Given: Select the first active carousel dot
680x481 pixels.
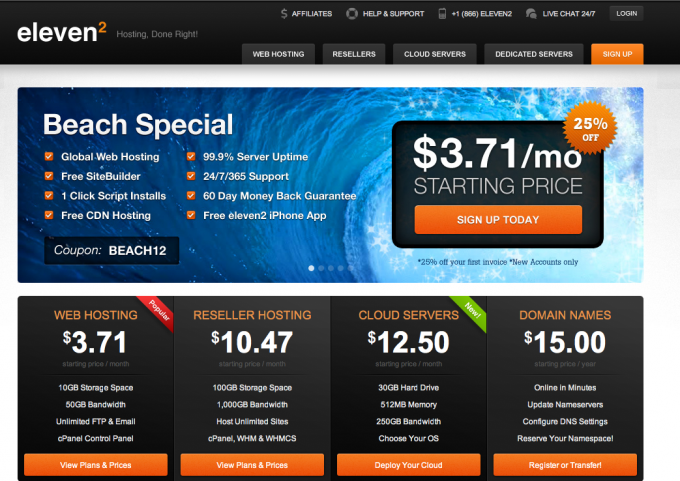Looking at the screenshot, I should click(311, 268).
